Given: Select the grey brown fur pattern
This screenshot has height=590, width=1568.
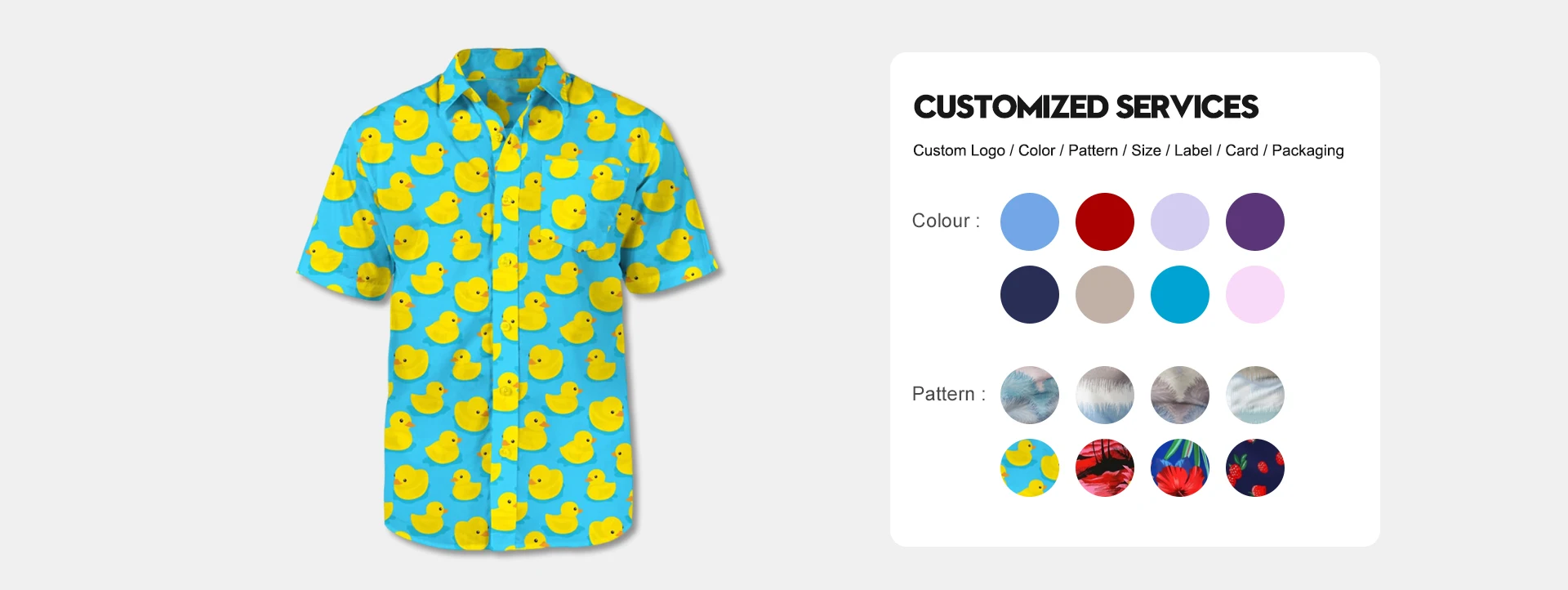Looking at the screenshot, I should 1179,395.
